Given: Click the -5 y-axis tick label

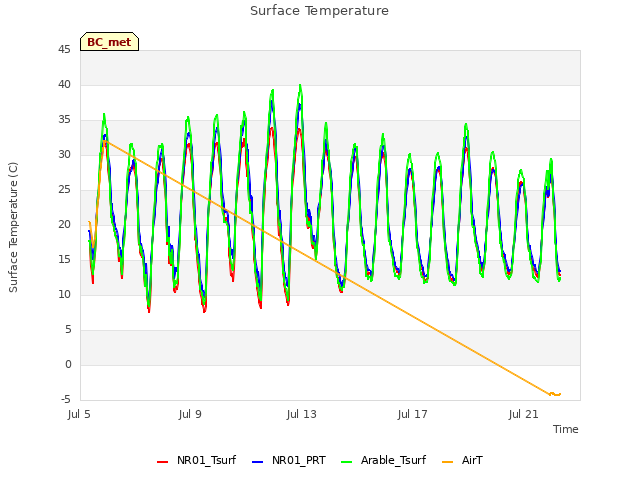Looking at the screenshot, I should coord(66,399).
